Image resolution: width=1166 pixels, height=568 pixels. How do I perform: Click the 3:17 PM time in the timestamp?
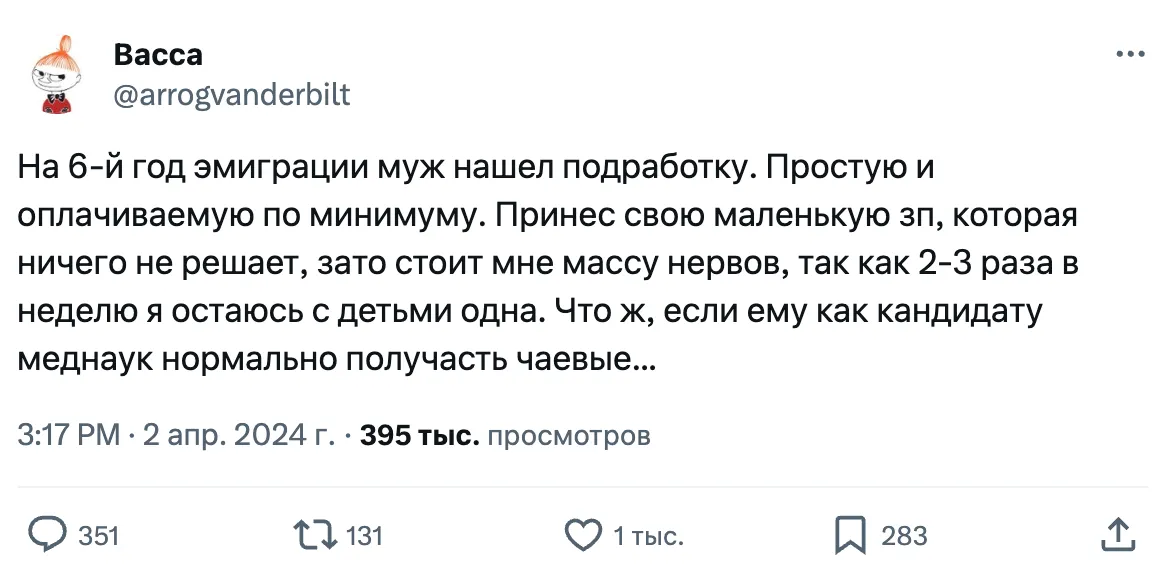pyautogui.click(x=70, y=435)
